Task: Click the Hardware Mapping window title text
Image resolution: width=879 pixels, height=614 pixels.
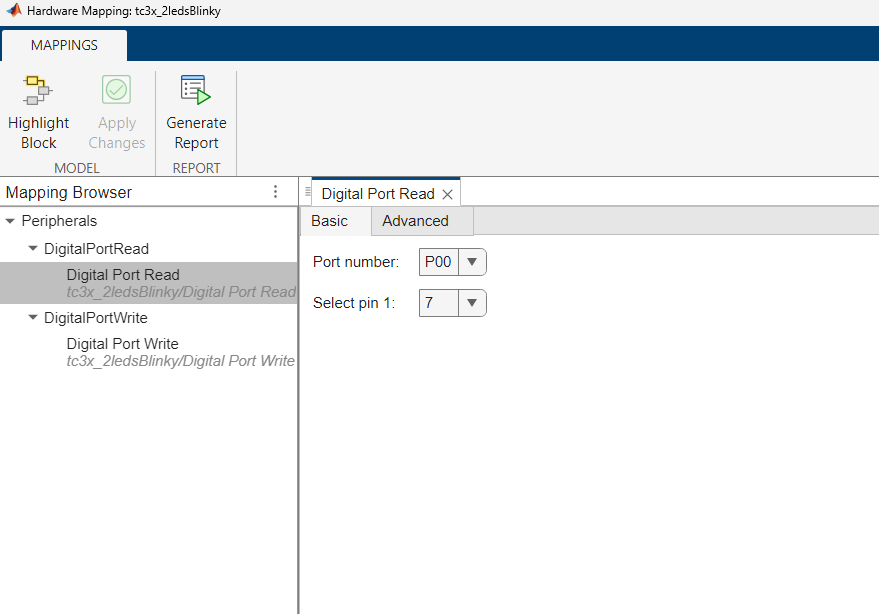Action: [x=124, y=12]
